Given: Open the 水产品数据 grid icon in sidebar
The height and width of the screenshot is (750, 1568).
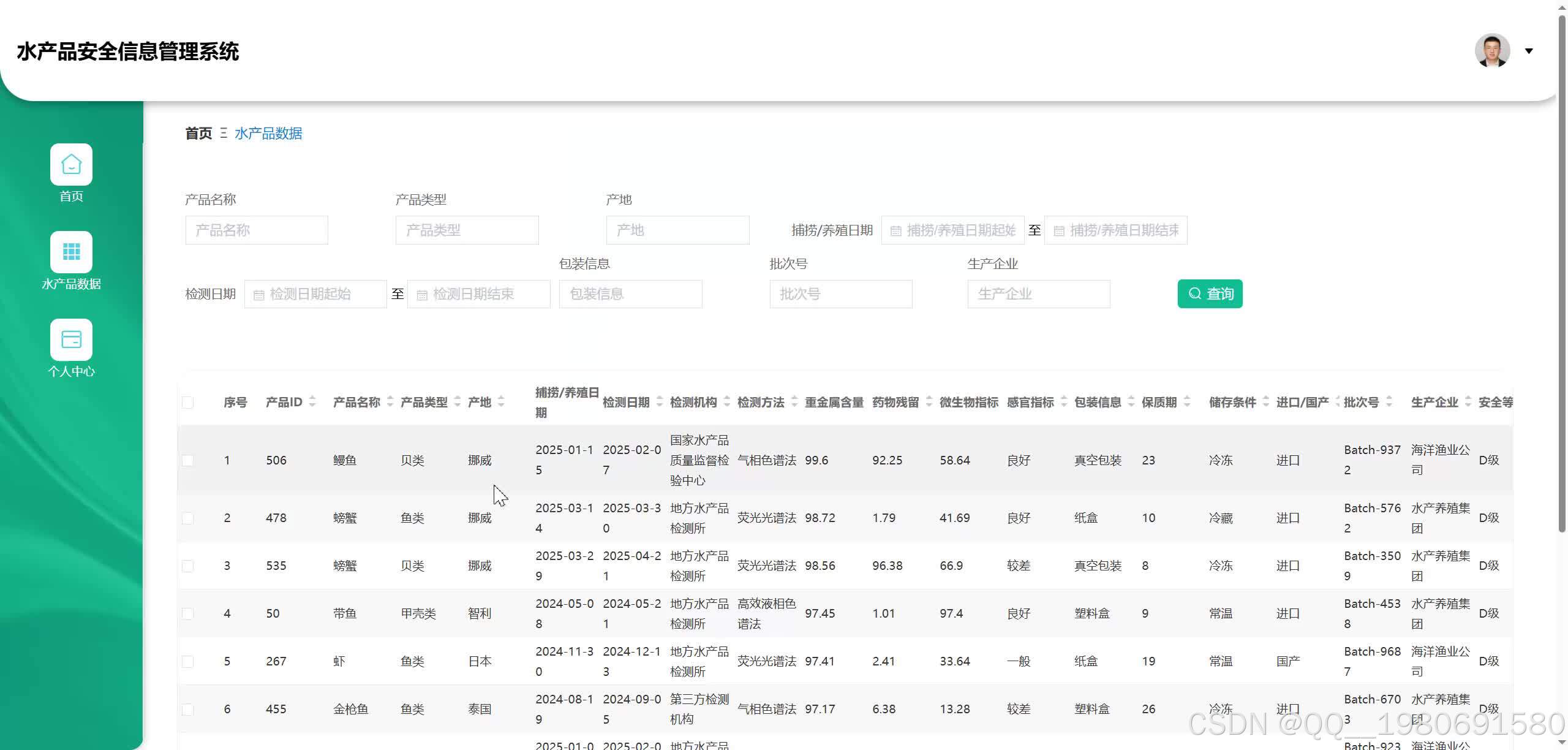Looking at the screenshot, I should (x=71, y=252).
